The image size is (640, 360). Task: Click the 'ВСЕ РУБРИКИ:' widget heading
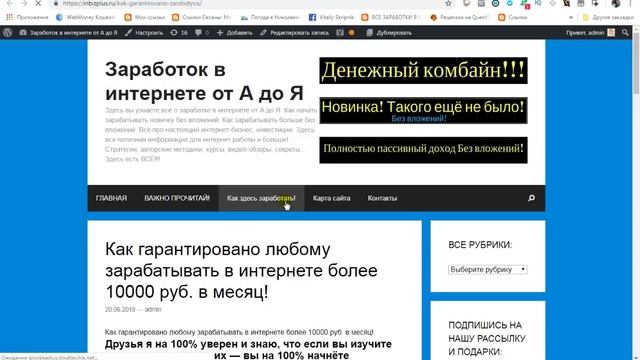pyautogui.click(x=480, y=245)
